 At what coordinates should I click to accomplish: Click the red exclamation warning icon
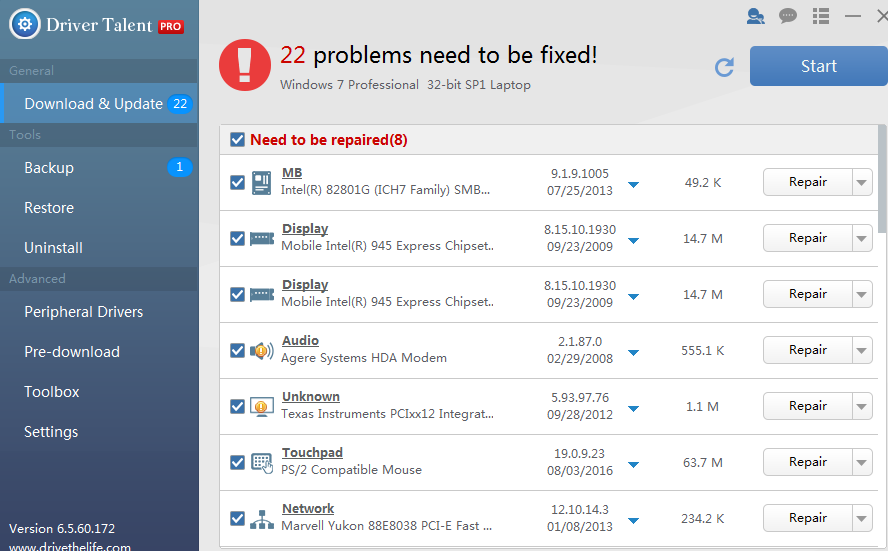click(245, 65)
